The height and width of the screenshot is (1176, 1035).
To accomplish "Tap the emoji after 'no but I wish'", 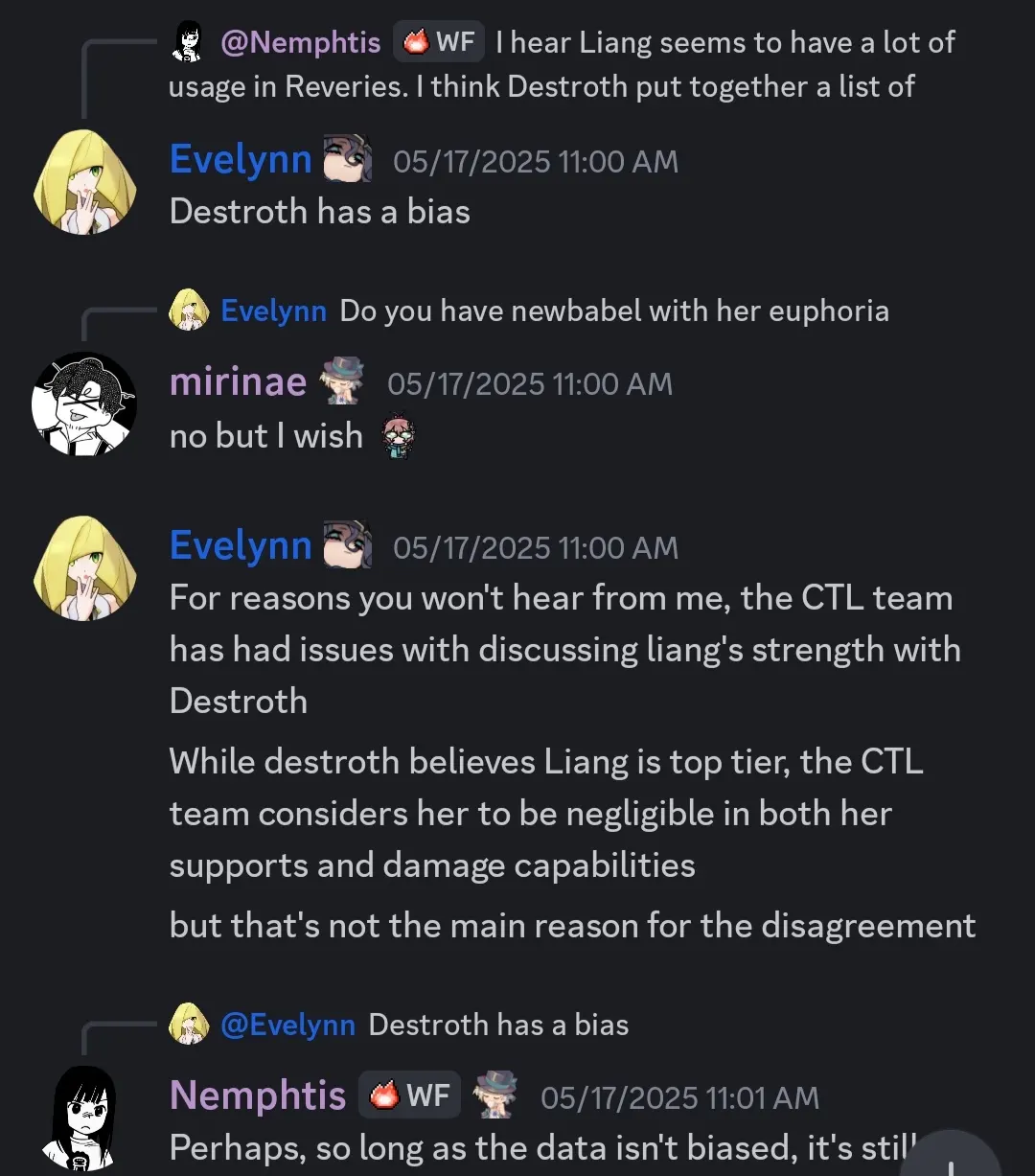I will coord(397,436).
